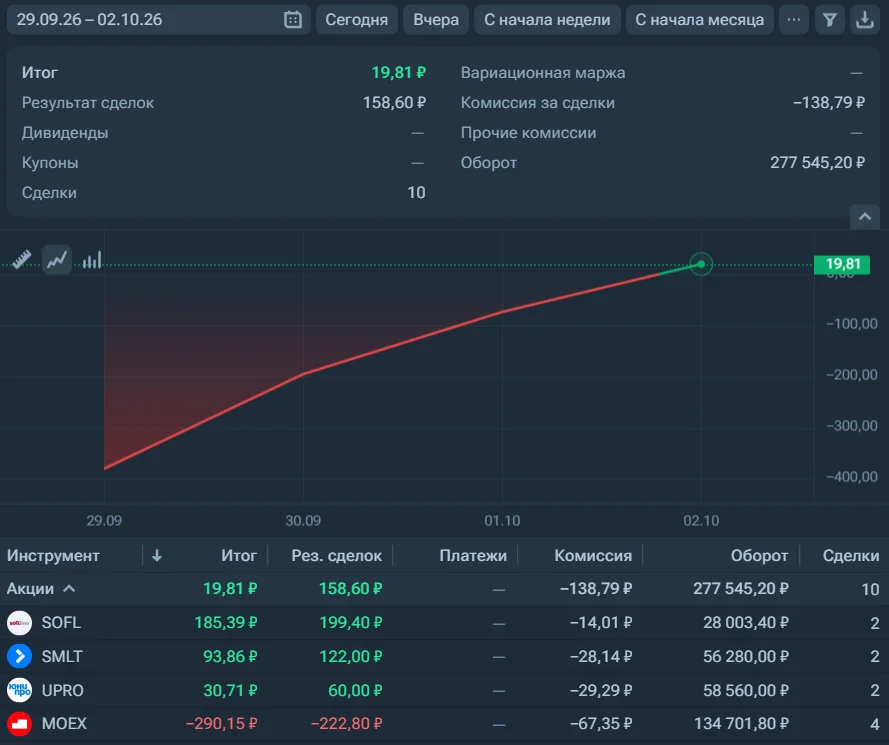Select the Сегодня period button
Image resolution: width=889 pixels, height=745 pixels.
(x=357, y=20)
